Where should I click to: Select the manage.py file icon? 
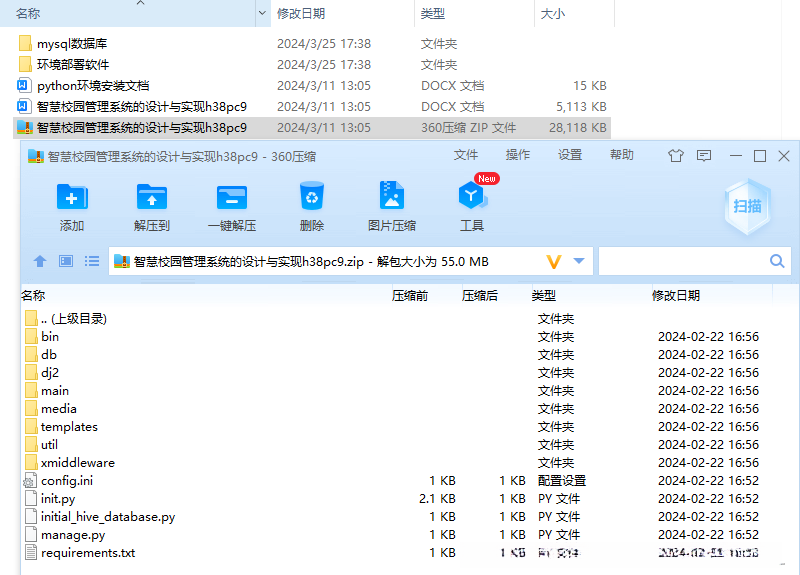pos(31,535)
